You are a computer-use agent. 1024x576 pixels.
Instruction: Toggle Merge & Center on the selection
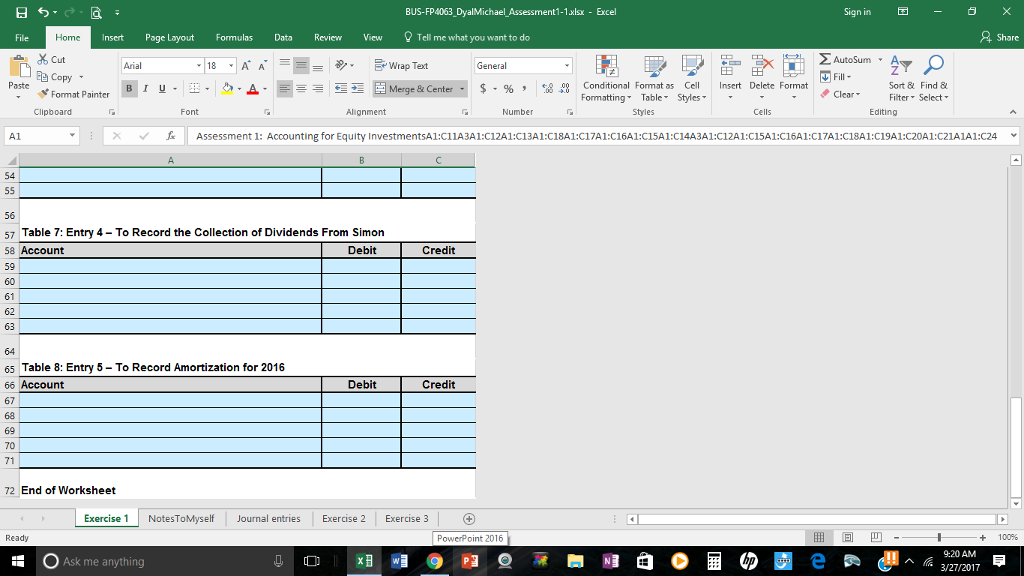[415, 88]
